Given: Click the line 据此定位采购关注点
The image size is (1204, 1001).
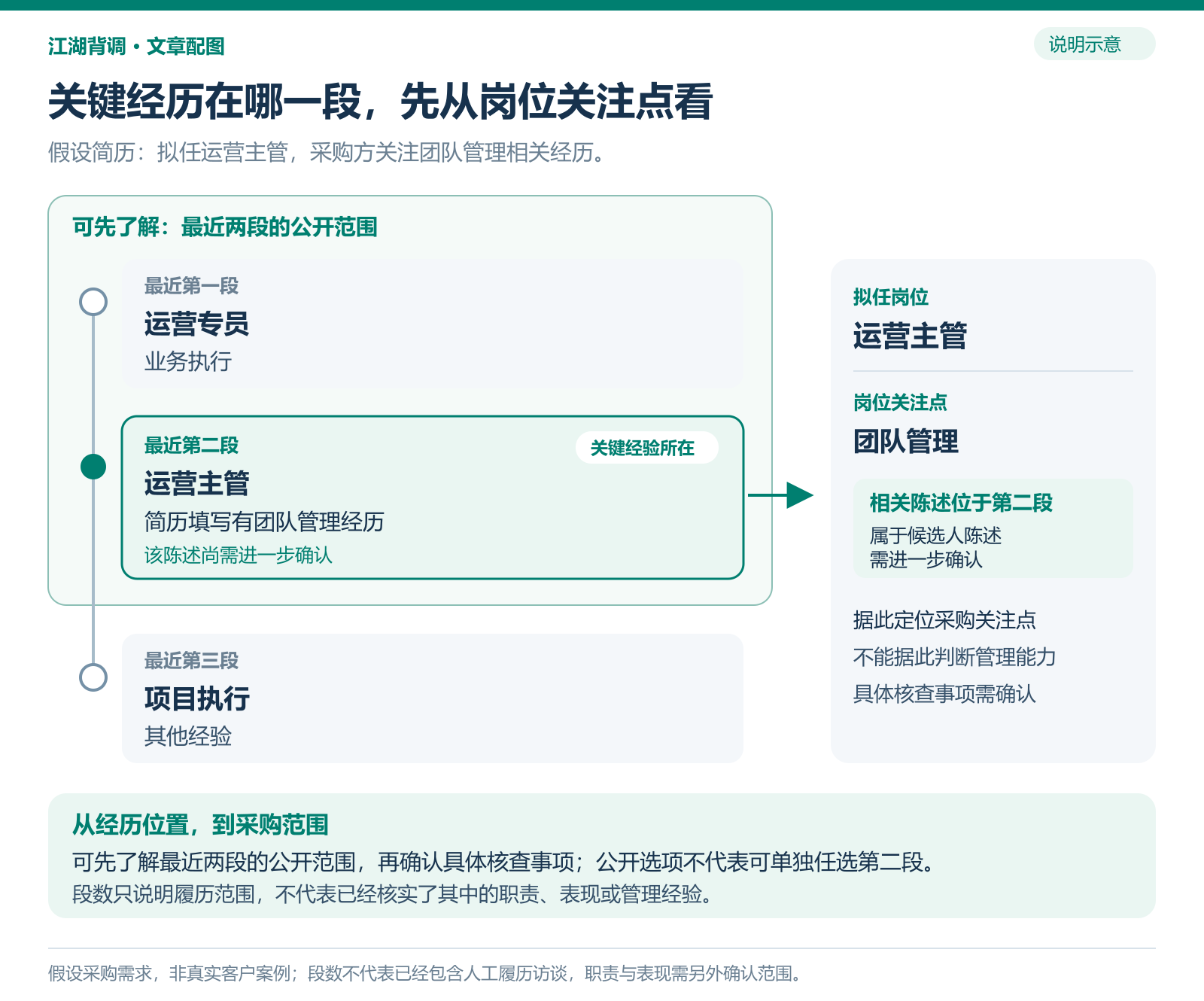Looking at the screenshot, I should (944, 620).
